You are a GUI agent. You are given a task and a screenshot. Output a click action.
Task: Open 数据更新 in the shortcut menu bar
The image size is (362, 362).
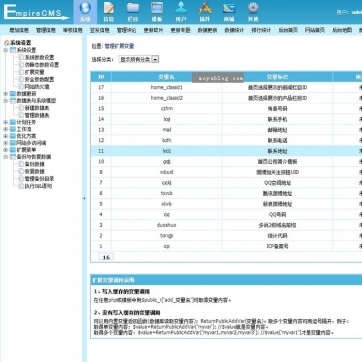pyautogui.click(x=207, y=30)
